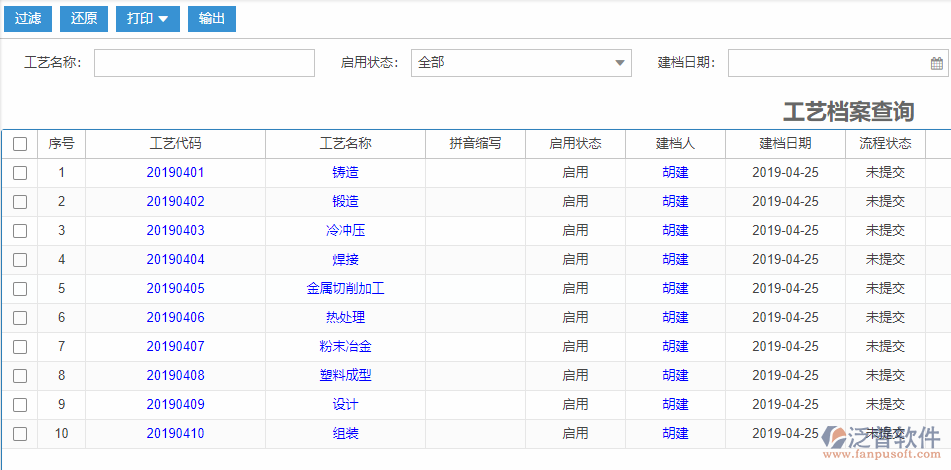Open the 打印 print dropdown button

pos(147,19)
